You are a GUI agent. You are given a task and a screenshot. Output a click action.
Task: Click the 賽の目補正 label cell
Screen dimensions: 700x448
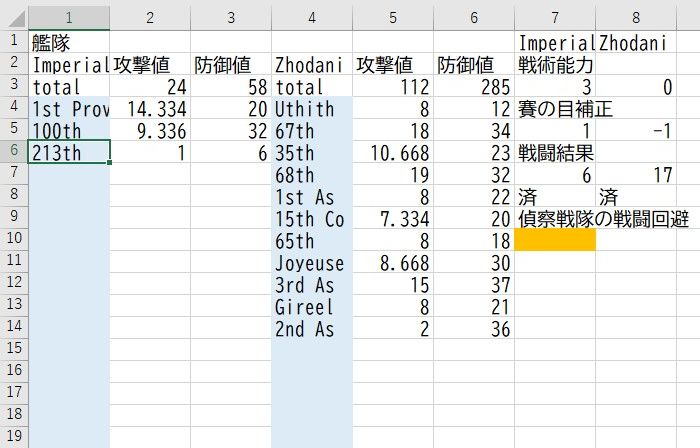tap(555, 108)
